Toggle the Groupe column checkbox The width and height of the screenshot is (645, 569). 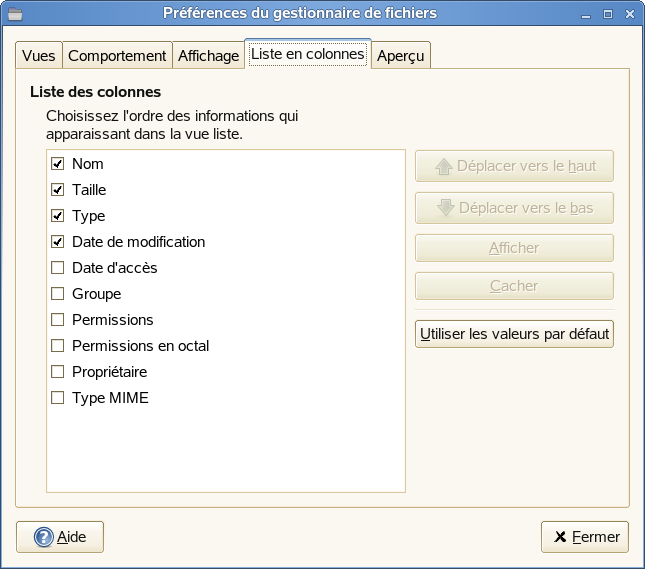click(57, 294)
